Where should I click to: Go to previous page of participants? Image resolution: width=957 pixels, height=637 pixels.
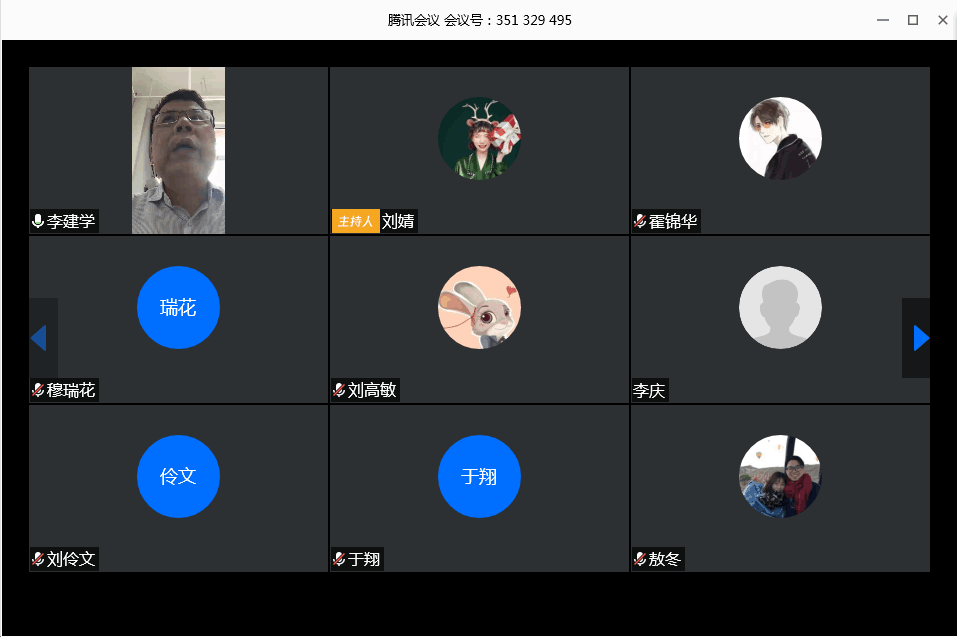[x=39, y=338]
